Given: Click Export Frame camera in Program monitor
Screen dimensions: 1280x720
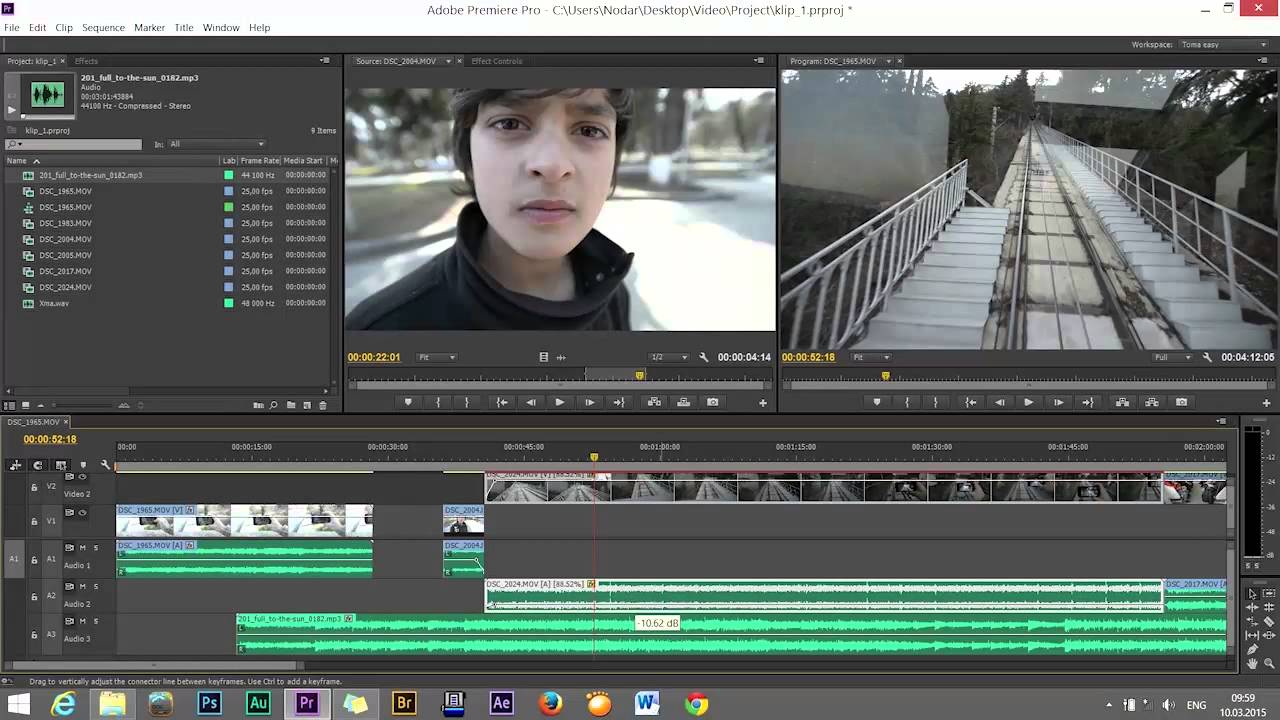Looking at the screenshot, I should point(1181,402).
